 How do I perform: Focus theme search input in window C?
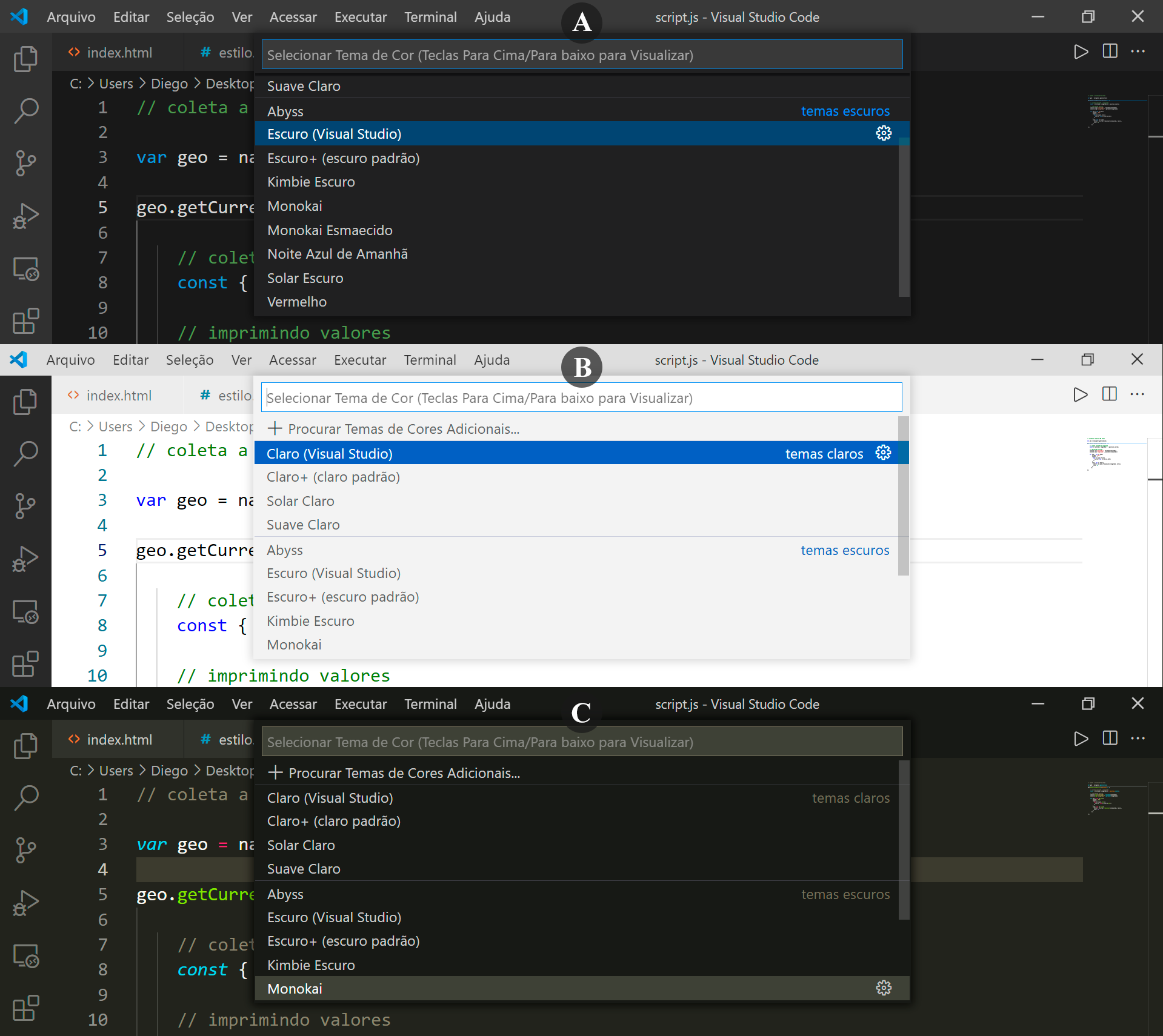[582, 742]
